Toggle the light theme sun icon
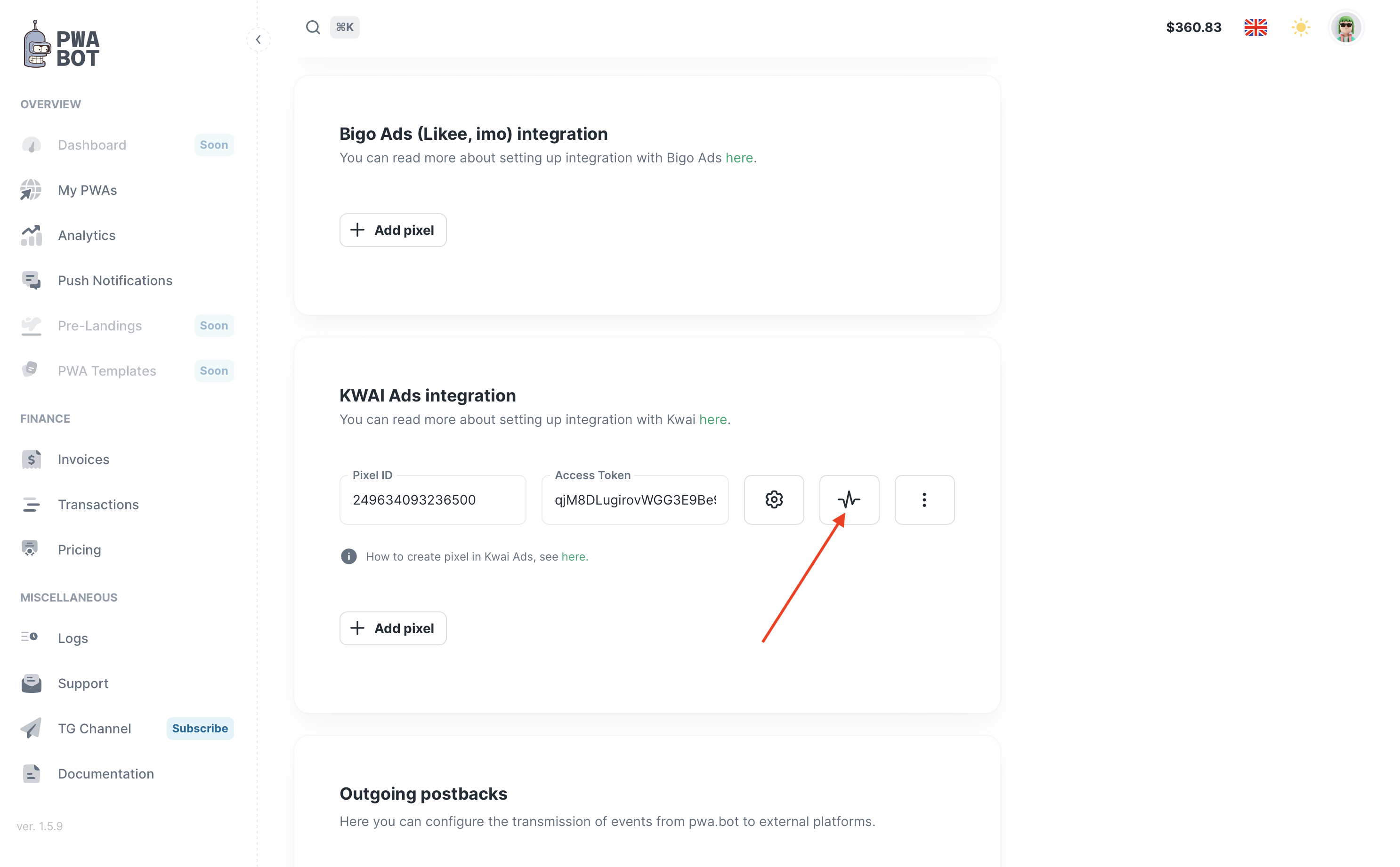The width and height of the screenshot is (1400, 867). [1300, 27]
